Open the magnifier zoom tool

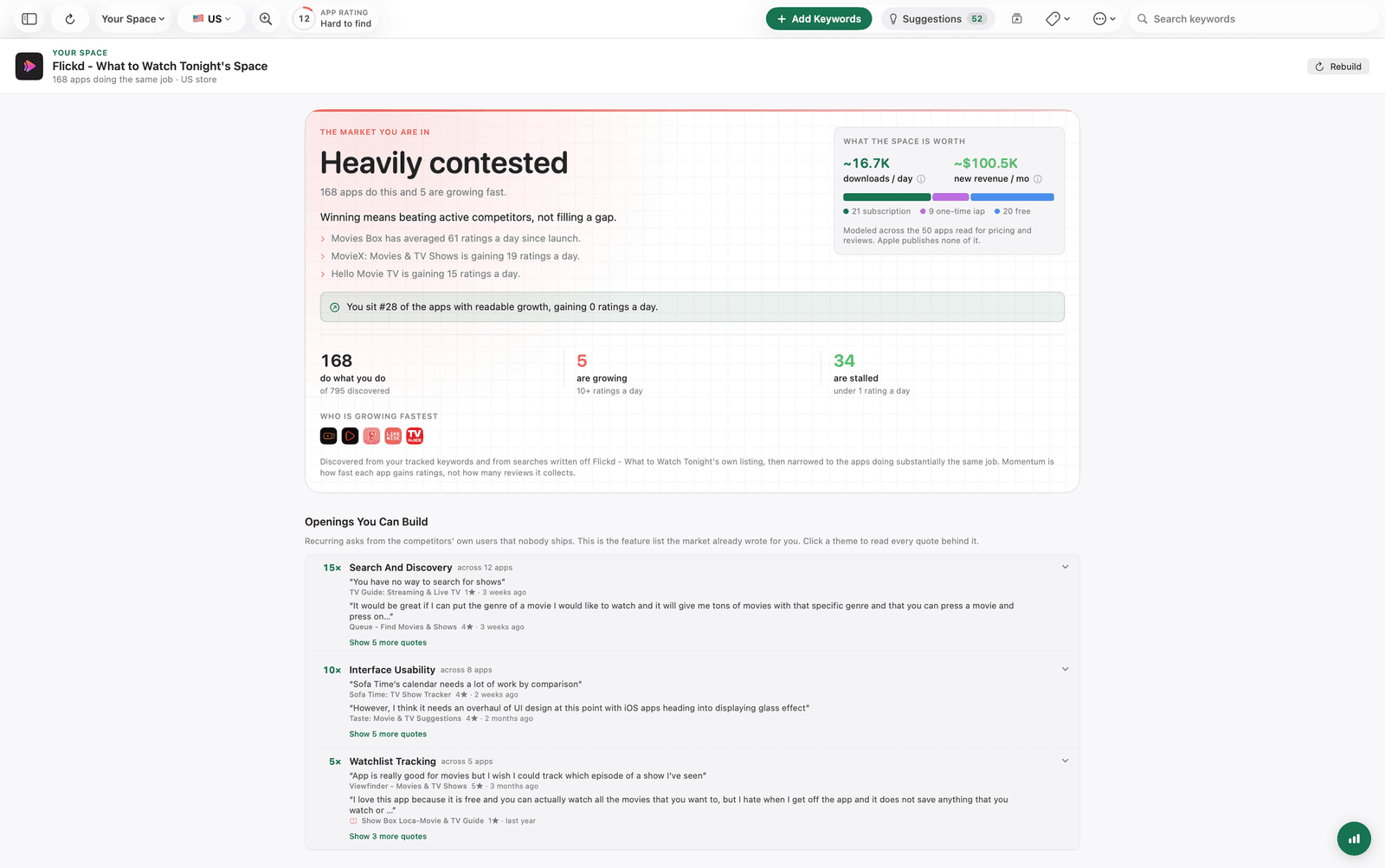pos(266,18)
